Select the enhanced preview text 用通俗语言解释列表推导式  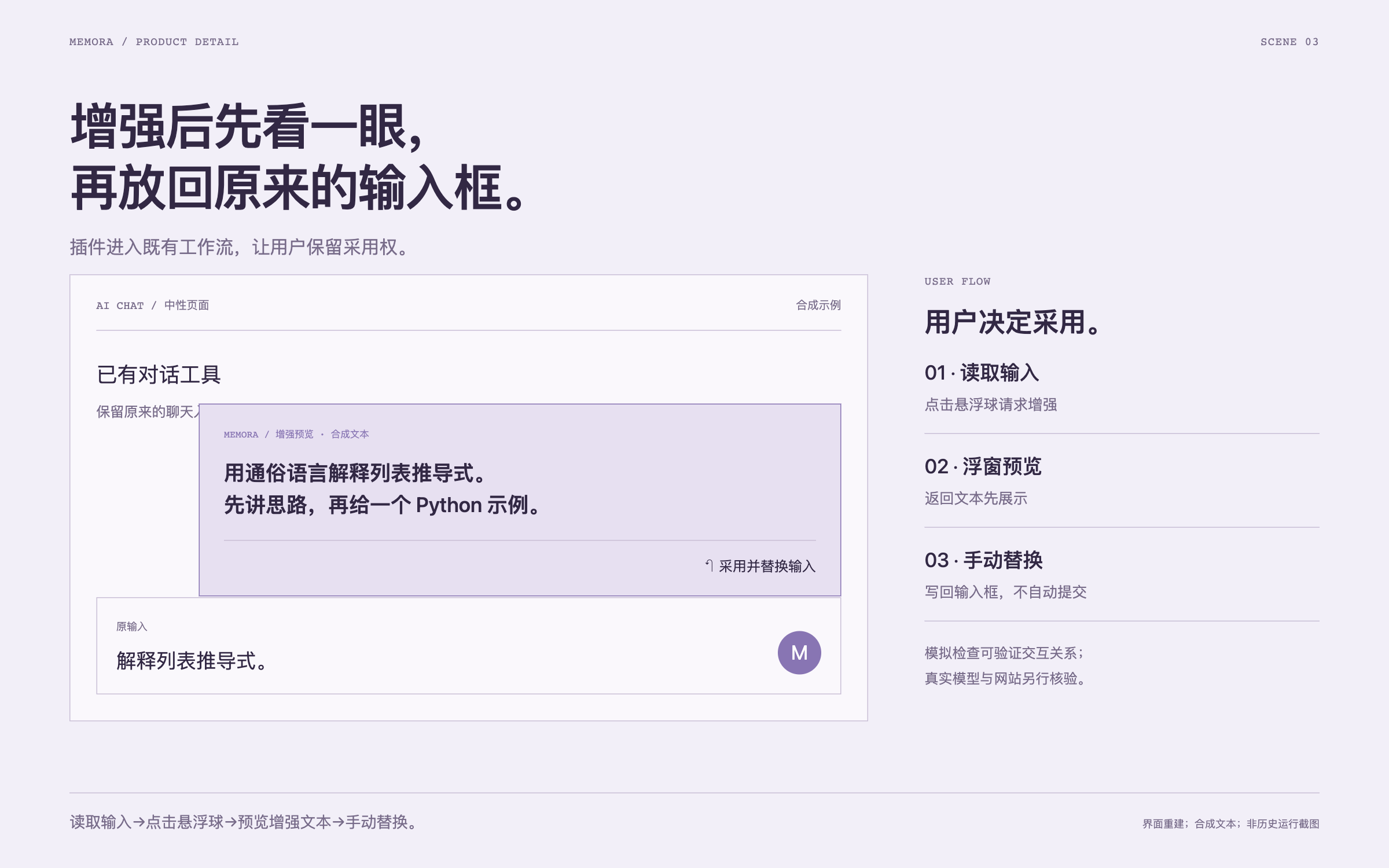[355, 473]
